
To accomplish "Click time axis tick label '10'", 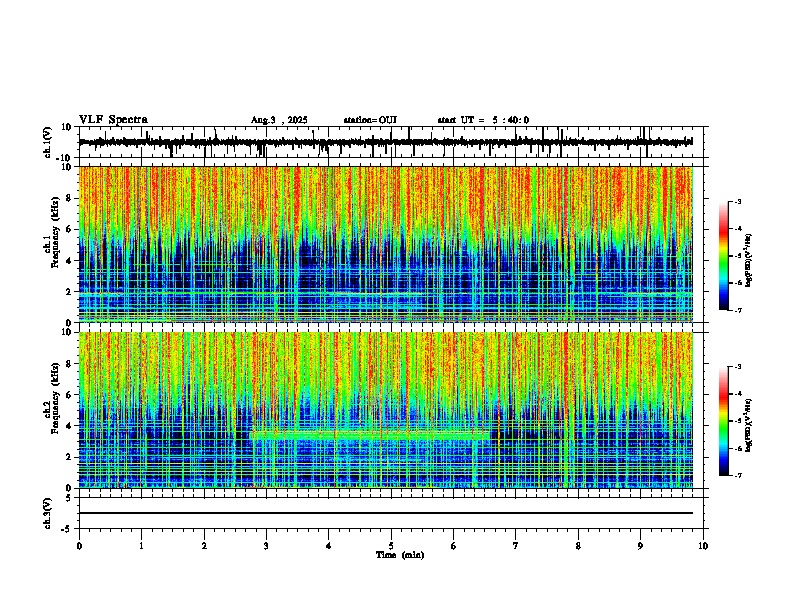I will coord(703,546).
